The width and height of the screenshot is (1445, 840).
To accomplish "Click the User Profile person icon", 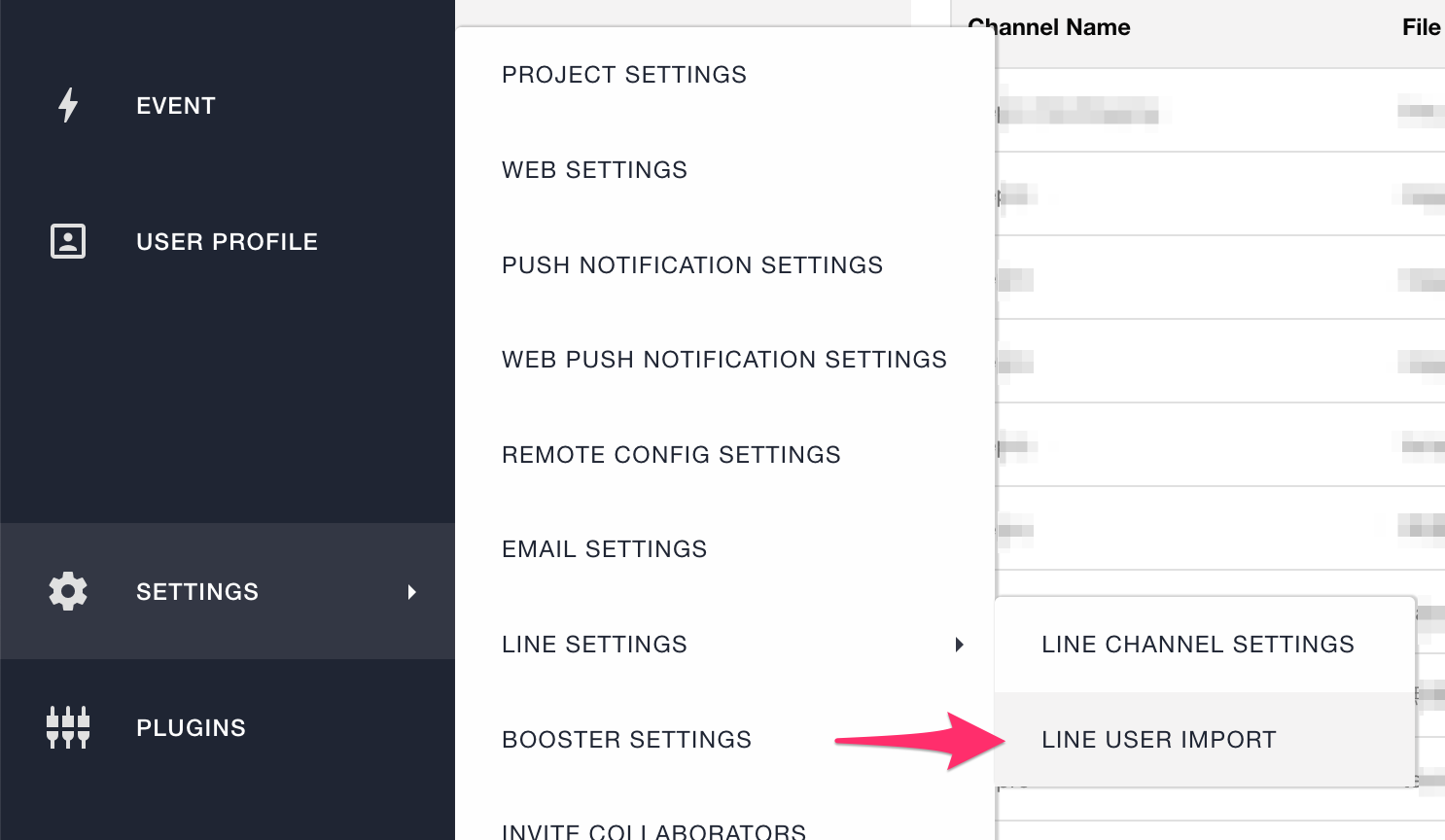I will (68, 241).
